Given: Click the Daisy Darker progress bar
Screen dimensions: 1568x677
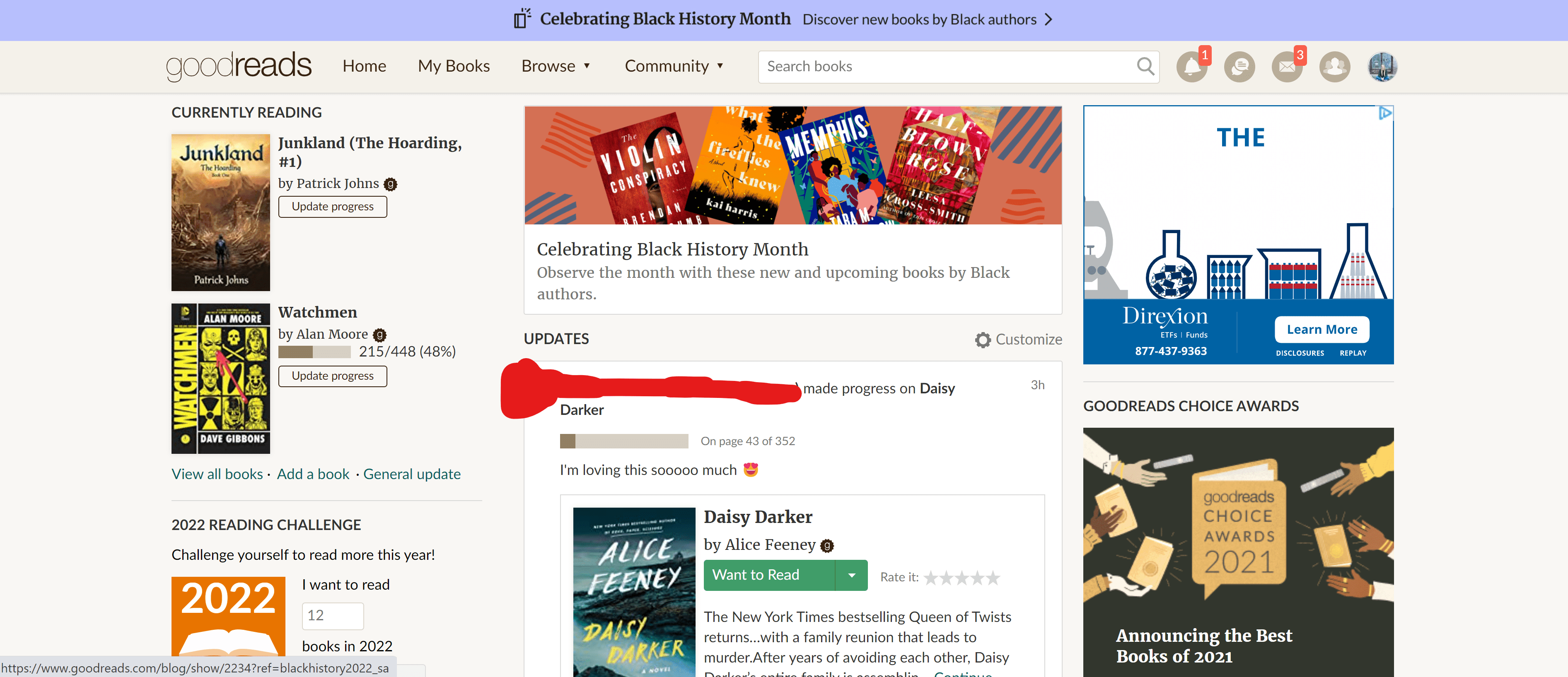Looking at the screenshot, I should 623,441.
